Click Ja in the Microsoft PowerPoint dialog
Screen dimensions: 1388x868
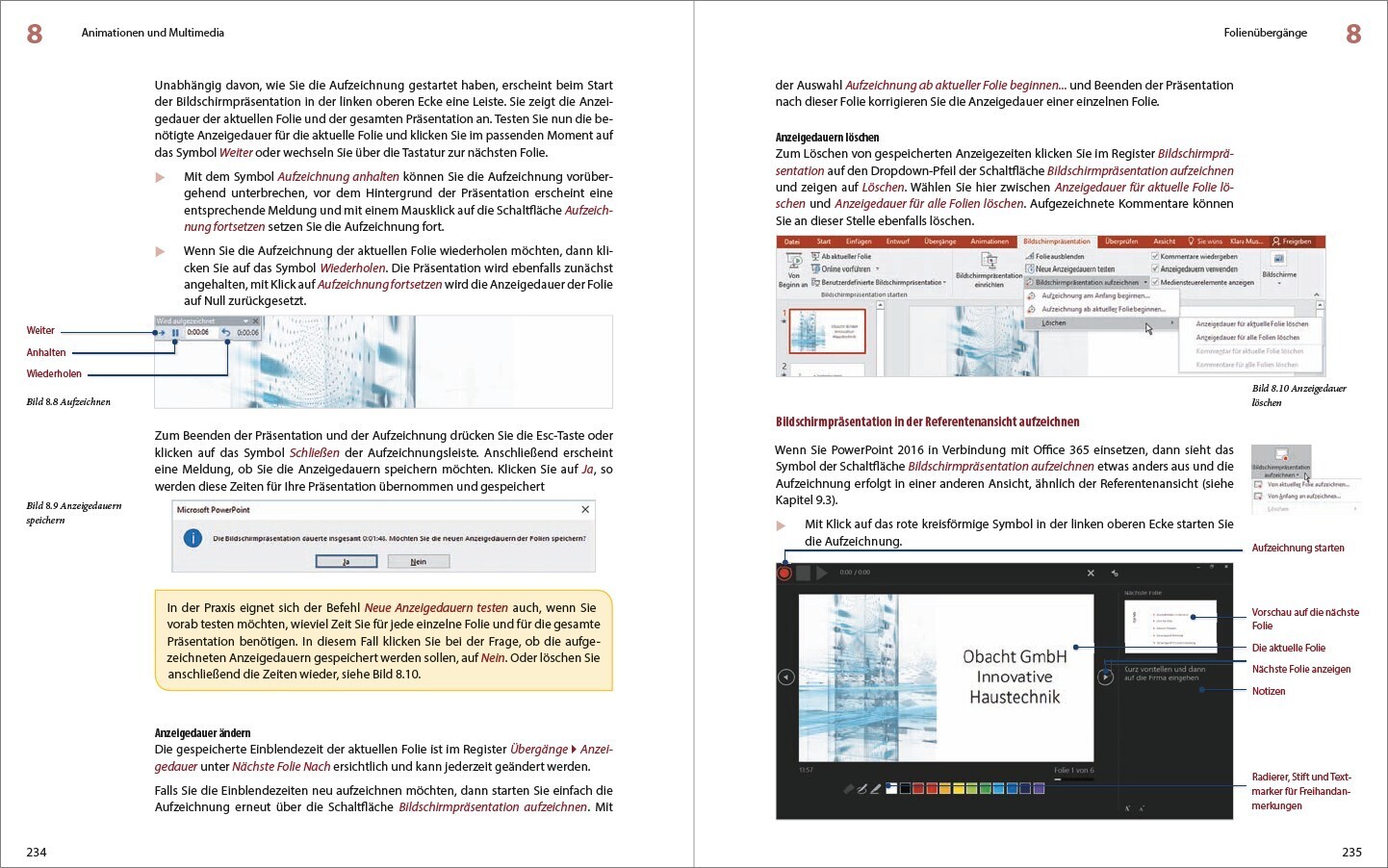point(347,561)
